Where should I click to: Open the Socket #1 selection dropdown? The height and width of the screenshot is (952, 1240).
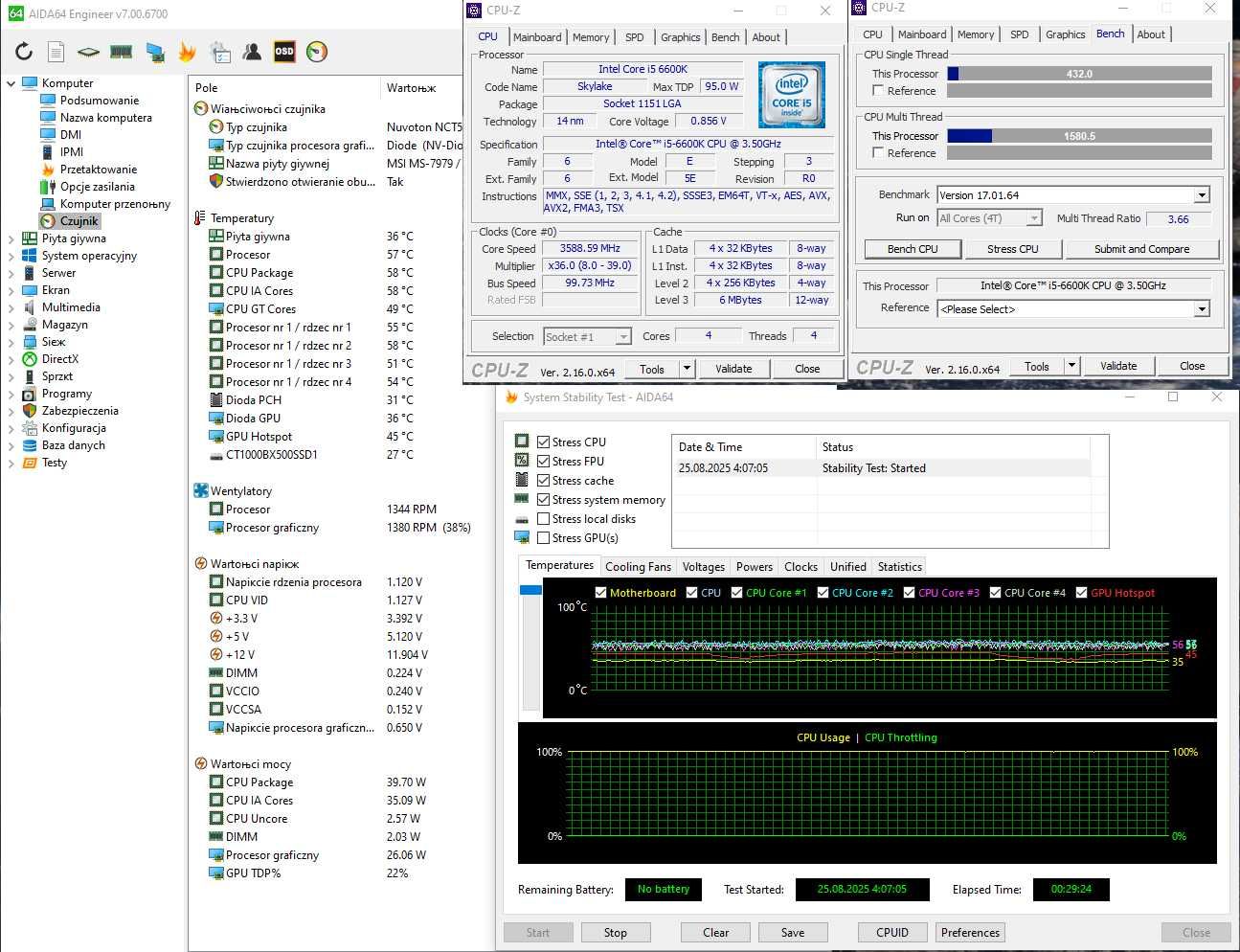(623, 336)
